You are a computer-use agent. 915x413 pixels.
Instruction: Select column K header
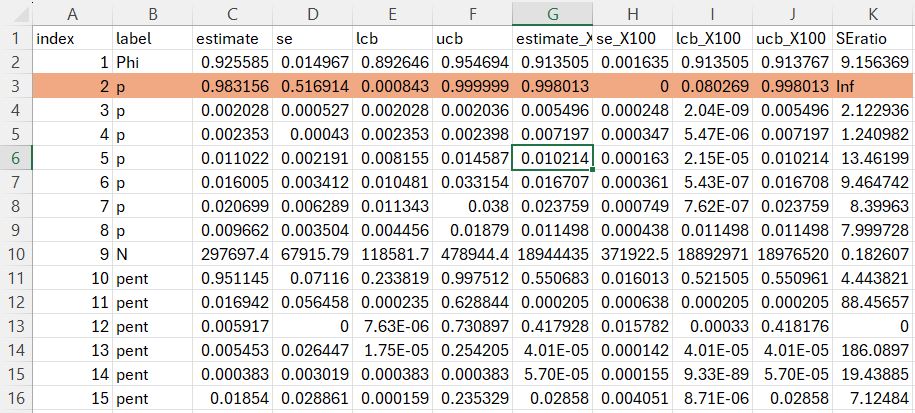click(874, 13)
